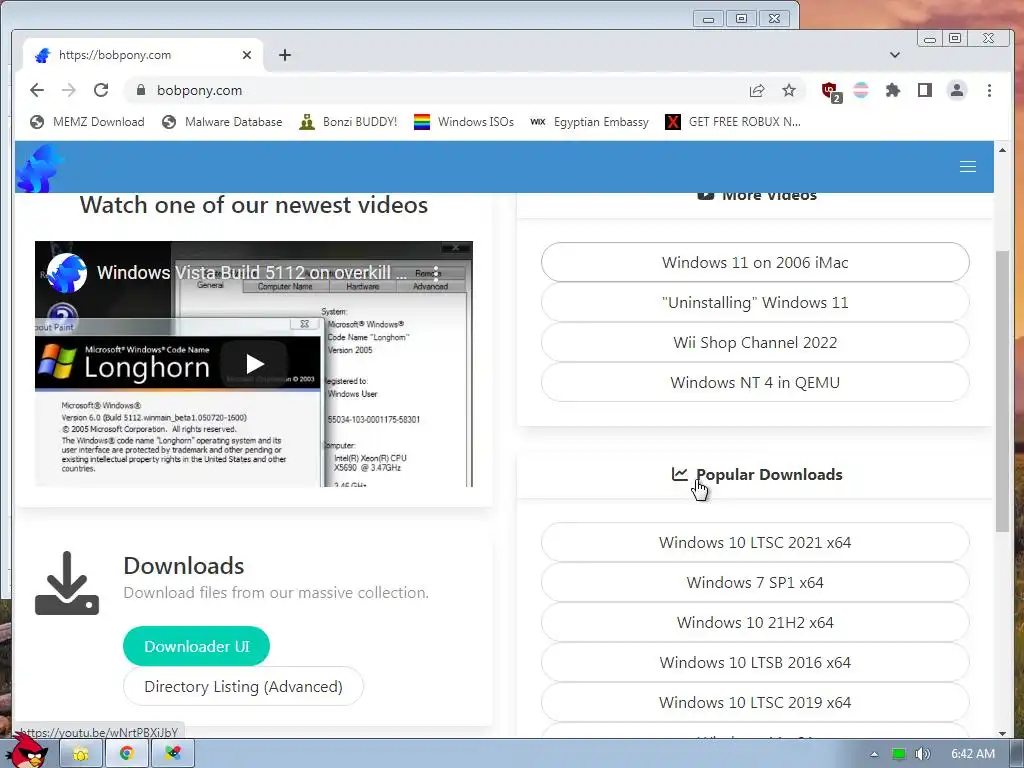Open the volume speaker tray icon

pos(922,754)
